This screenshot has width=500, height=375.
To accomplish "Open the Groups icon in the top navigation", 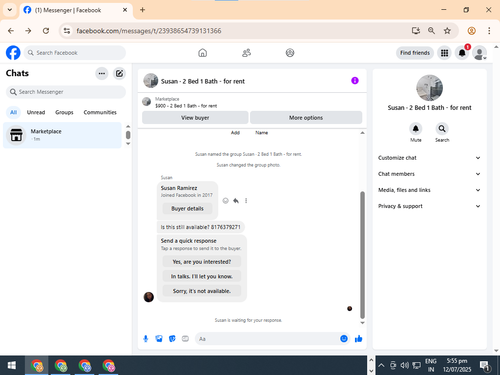I will [290, 53].
